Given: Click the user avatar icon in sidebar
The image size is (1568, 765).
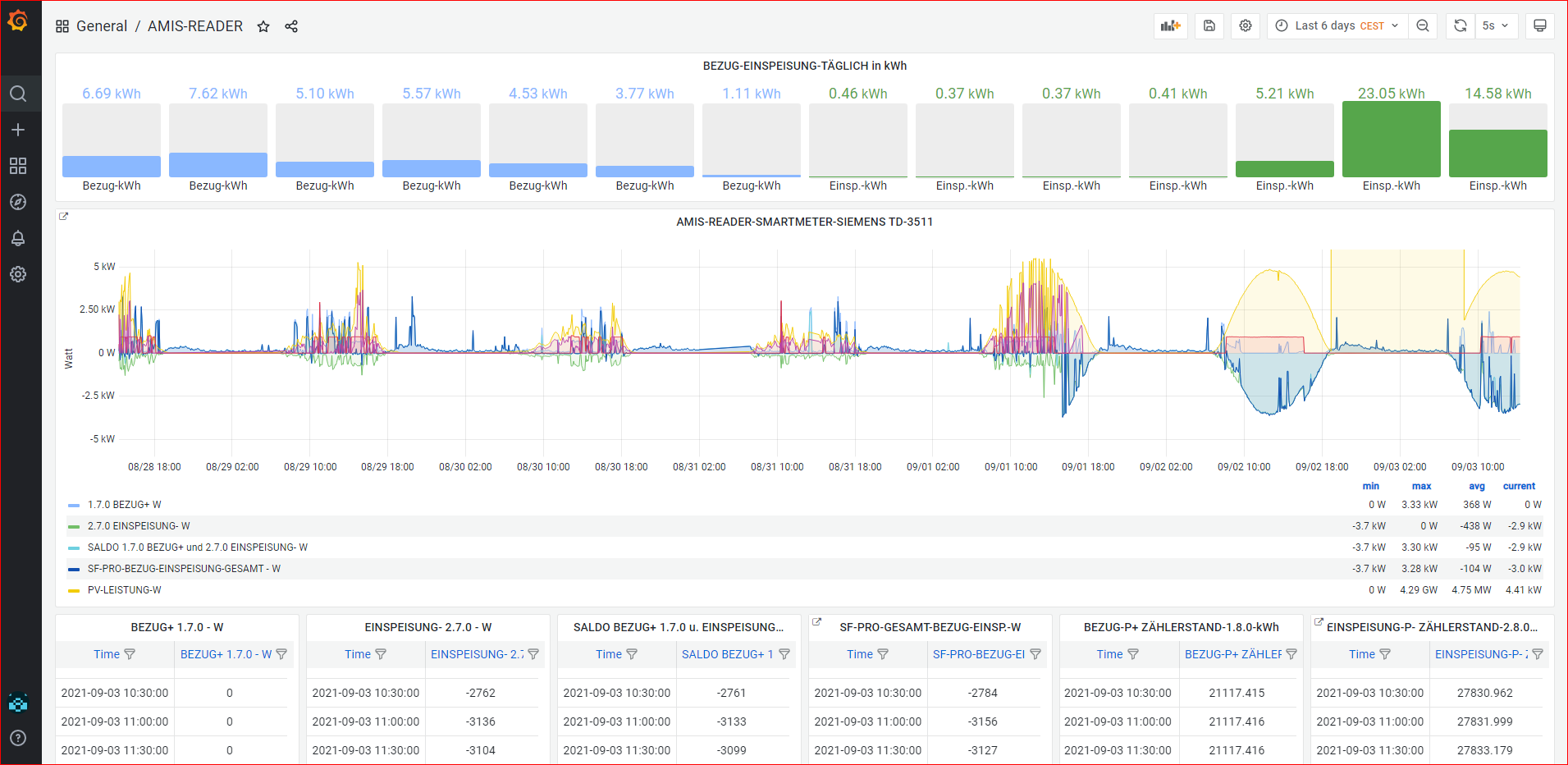Looking at the screenshot, I should coord(18,703).
